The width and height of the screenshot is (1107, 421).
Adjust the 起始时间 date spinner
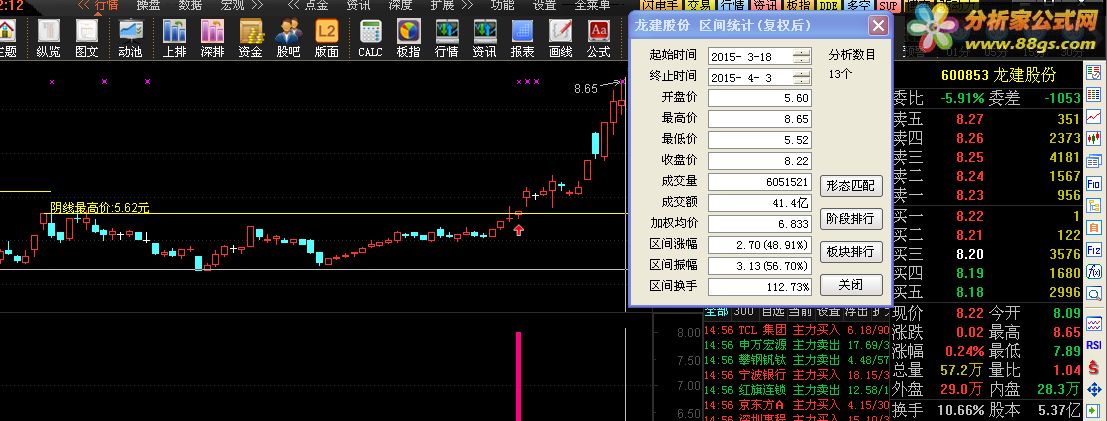click(801, 57)
